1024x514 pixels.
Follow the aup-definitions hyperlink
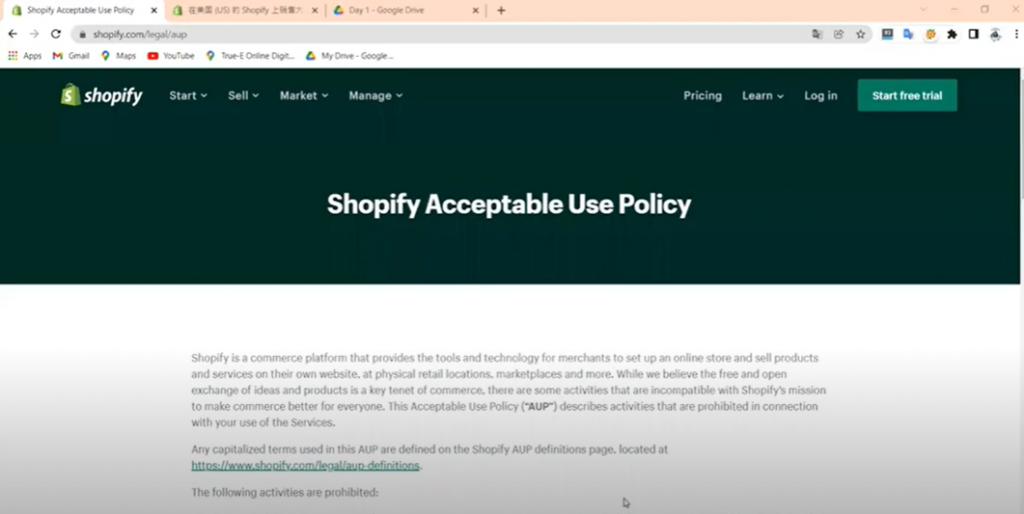(x=306, y=466)
